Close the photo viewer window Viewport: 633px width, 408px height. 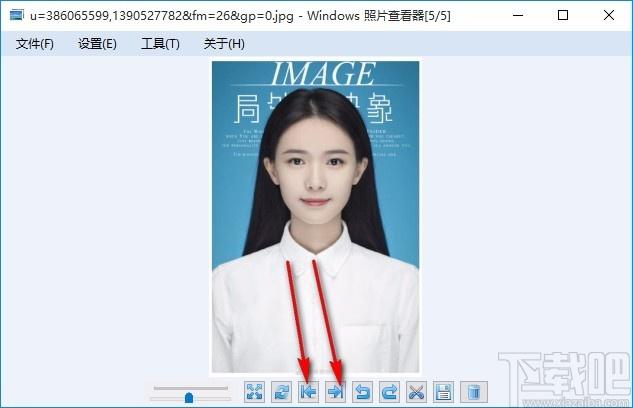pyautogui.click(x=609, y=15)
